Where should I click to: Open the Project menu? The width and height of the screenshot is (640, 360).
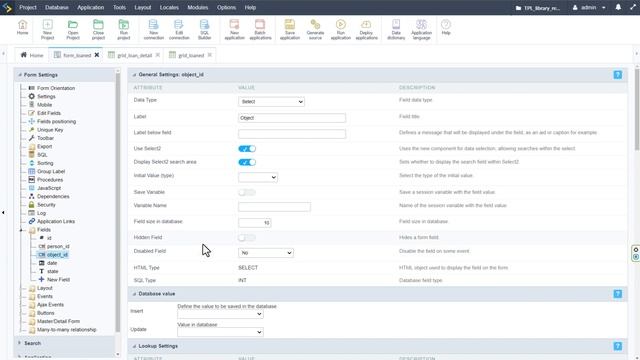click(x=28, y=7)
